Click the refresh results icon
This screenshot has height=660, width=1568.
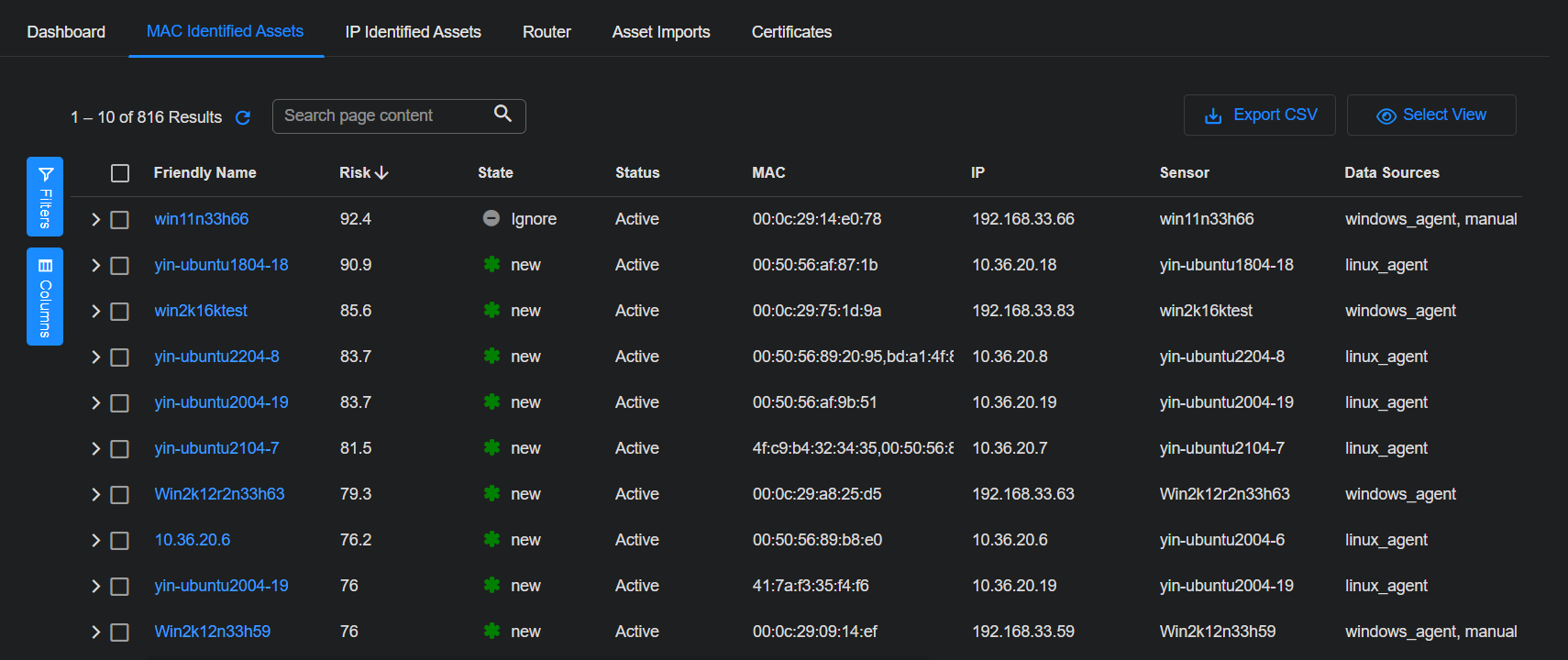pos(243,117)
